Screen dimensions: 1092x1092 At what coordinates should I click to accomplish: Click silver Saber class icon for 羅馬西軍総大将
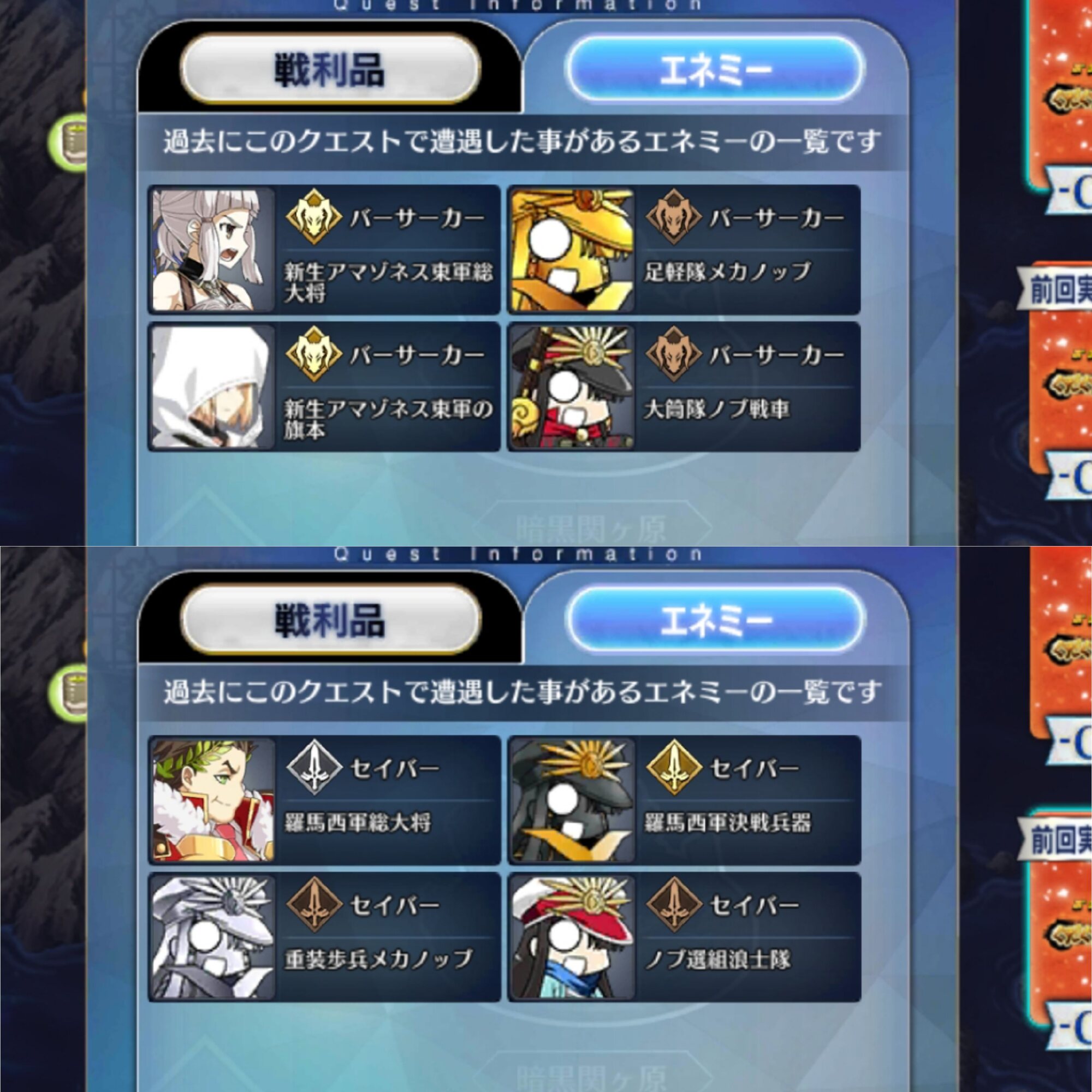tap(314, 768)
